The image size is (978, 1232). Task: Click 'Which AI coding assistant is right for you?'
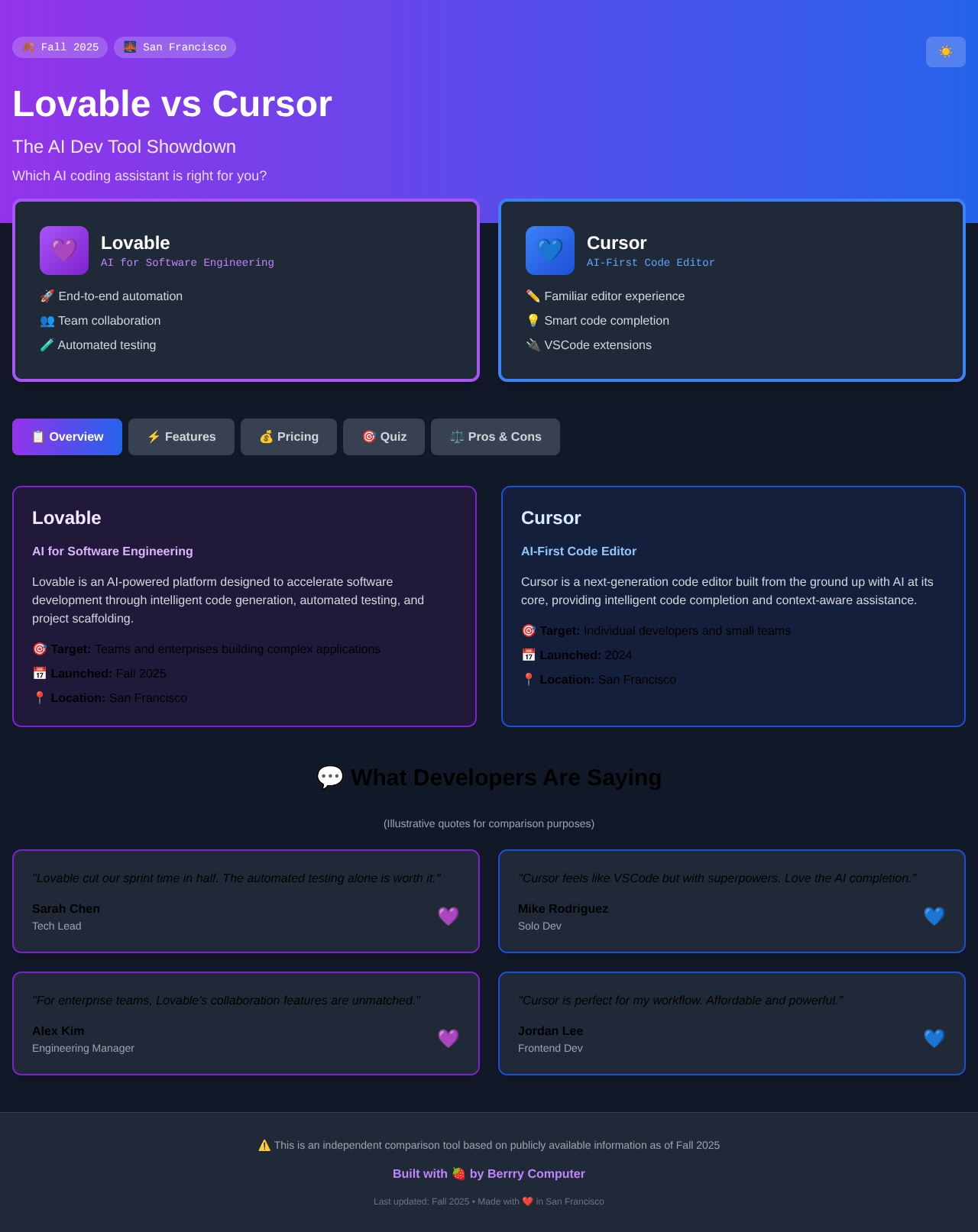coord(139,176)
